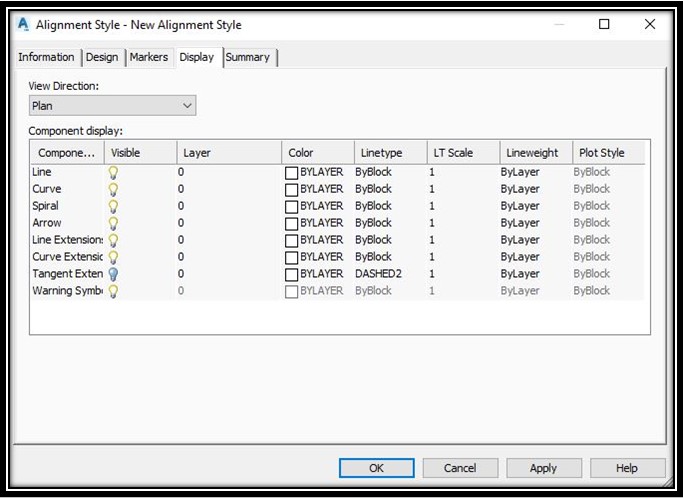Click ByLayer lineweight cell in Line row
683x498 pixels.
point(520,172)
